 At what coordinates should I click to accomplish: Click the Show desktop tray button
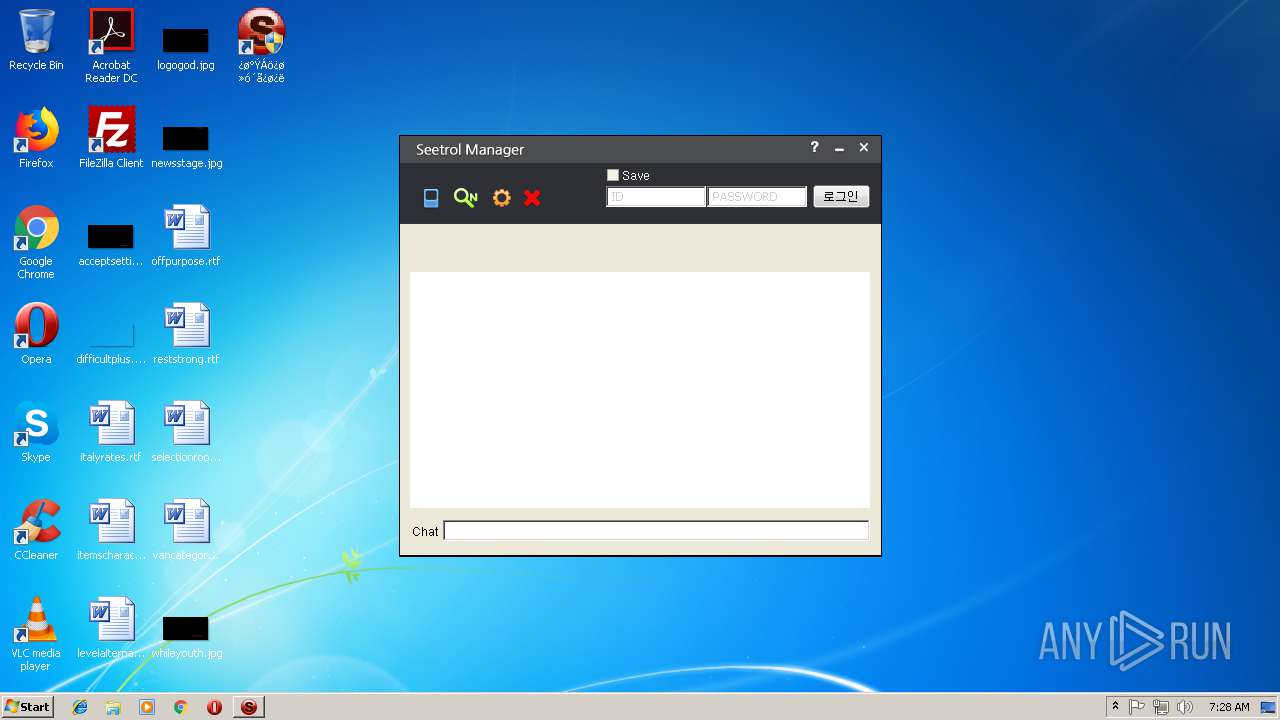[1269, 707]
